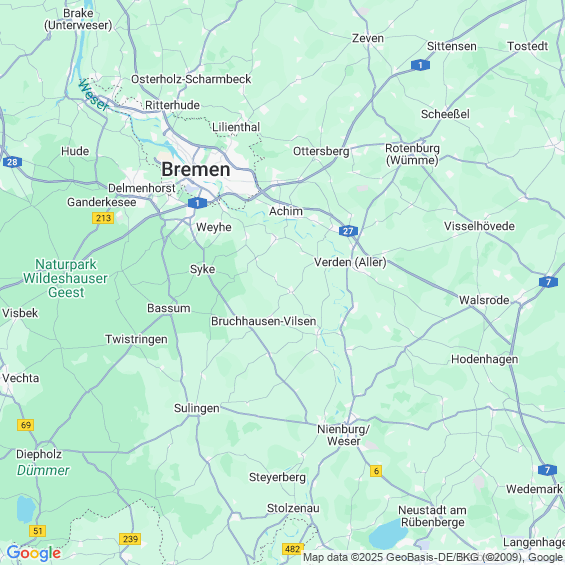Click the yellow 69 road shield
This screenshot has width=565, height=565.
[x=26, y=425]
